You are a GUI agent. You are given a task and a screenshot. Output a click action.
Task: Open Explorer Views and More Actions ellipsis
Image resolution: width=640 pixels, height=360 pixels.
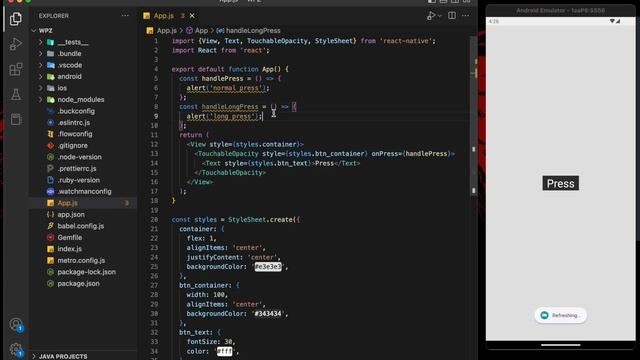tap(125, 16)
